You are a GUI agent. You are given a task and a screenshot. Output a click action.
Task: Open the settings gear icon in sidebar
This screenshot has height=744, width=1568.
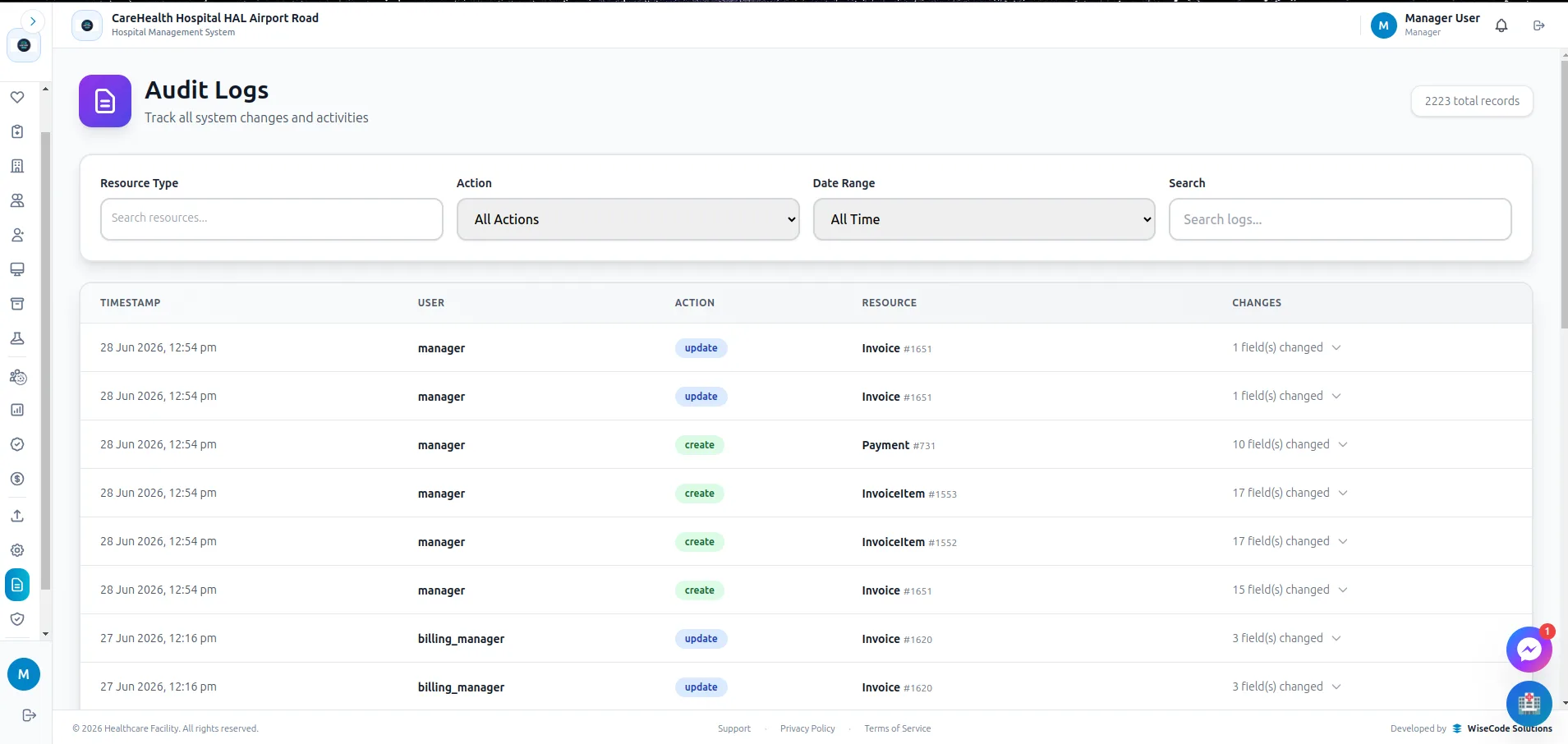click(x=17, y=550)
